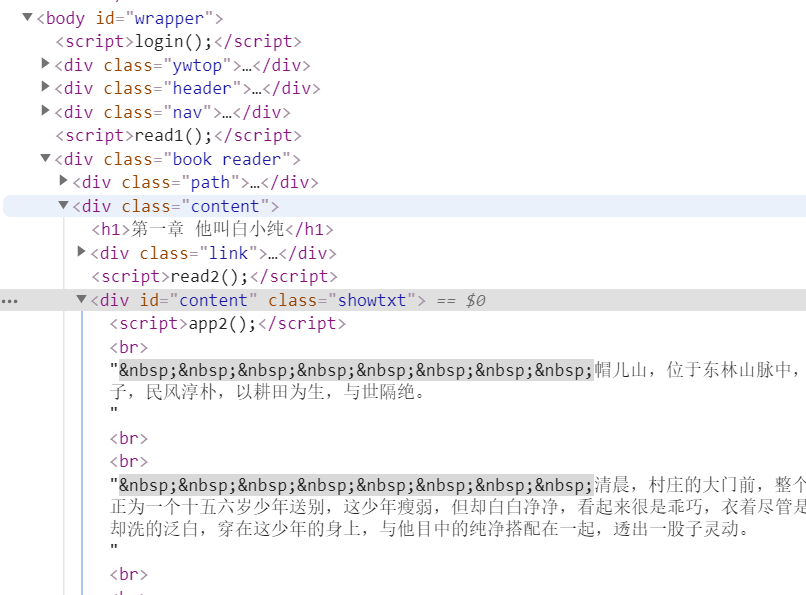Collapse the div class="content" node
The image size is (806, 595).
64,206
